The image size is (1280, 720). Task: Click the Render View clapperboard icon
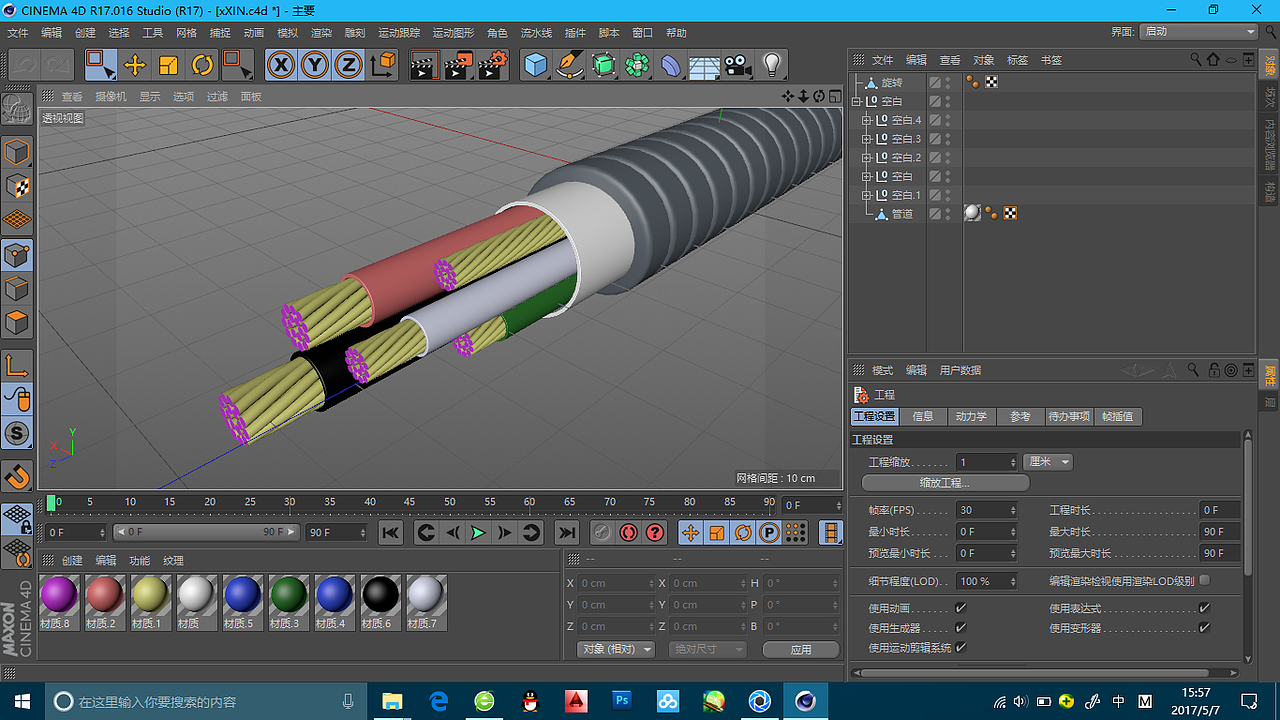click(x=424, y=66)
